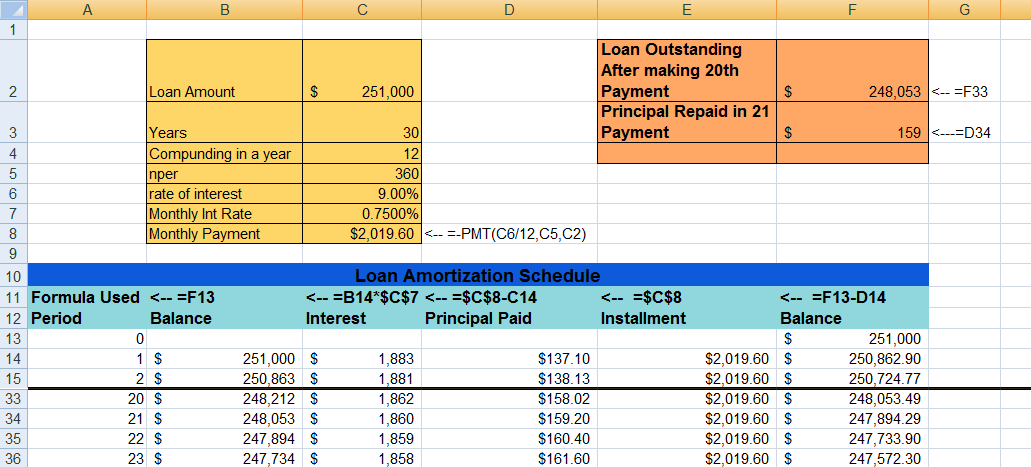The height and width of the screenshot is (467, 1031).
Task: Select the Principal Paid column heading cell
Action: coord(509,318)
